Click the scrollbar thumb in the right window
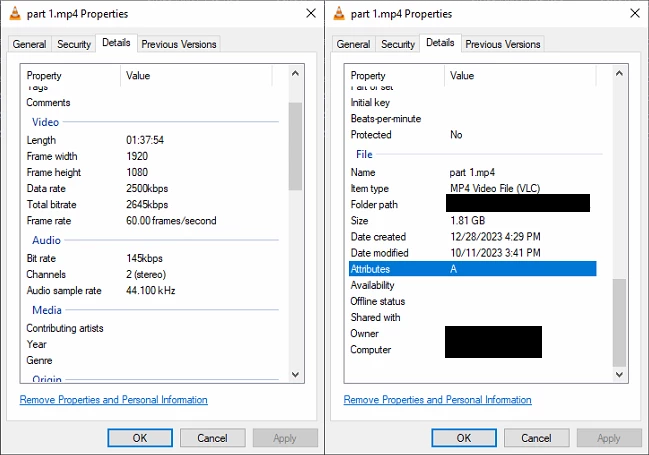Viewport: 649px width, 455px height. click(x=619, y=323)
